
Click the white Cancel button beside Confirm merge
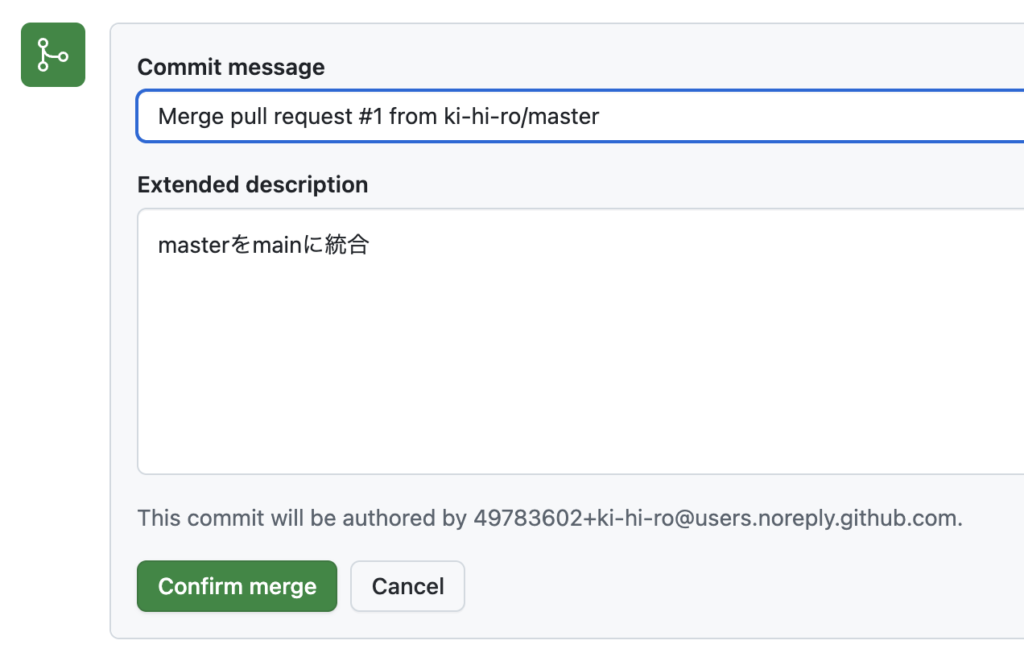pyautogui.click(x=407, y=586)
